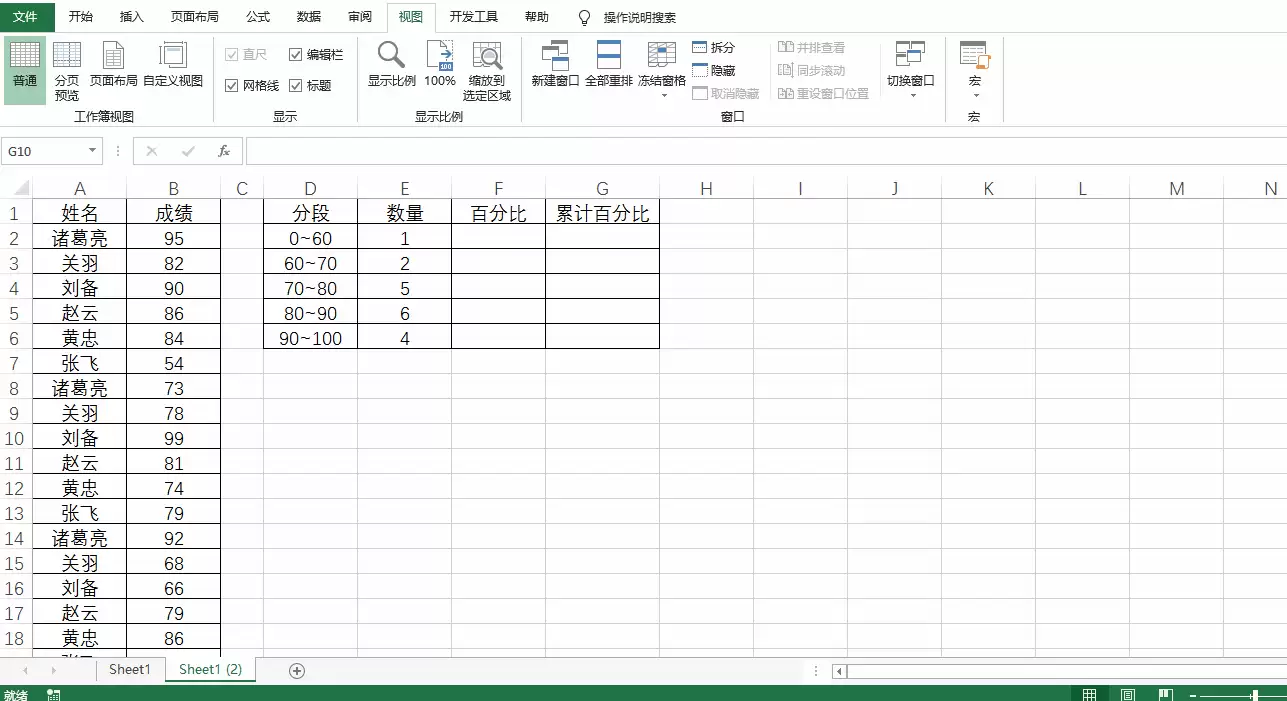The image size is (1287, 701).
Task: Zoom to selection (缩放到选定区域)
Action: pos(487,71)
